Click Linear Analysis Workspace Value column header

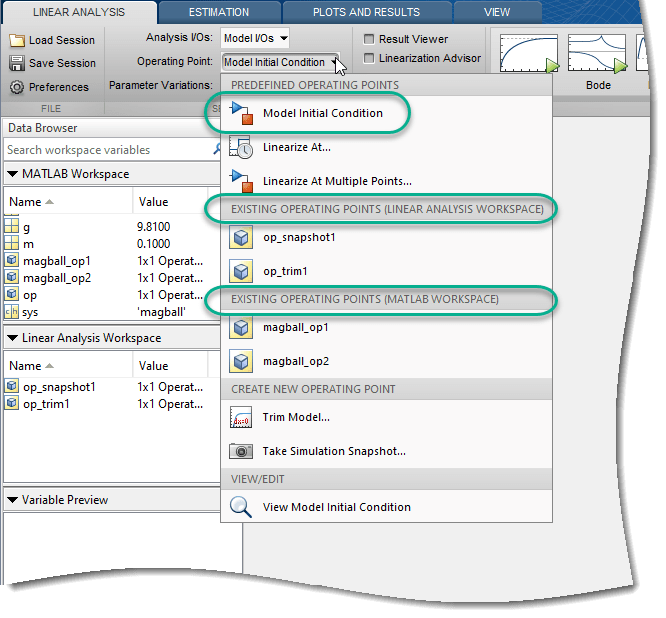coord(170,366)
